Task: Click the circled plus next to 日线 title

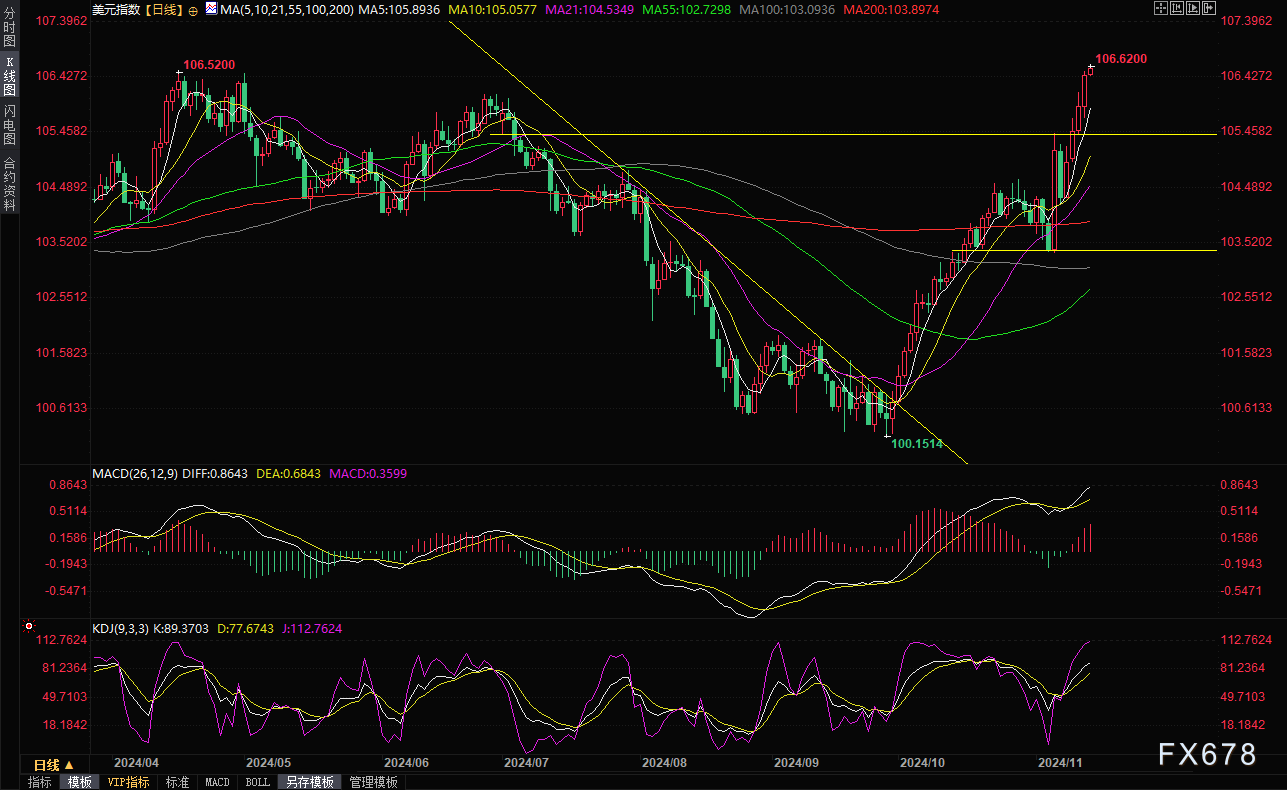Action: 193,11
